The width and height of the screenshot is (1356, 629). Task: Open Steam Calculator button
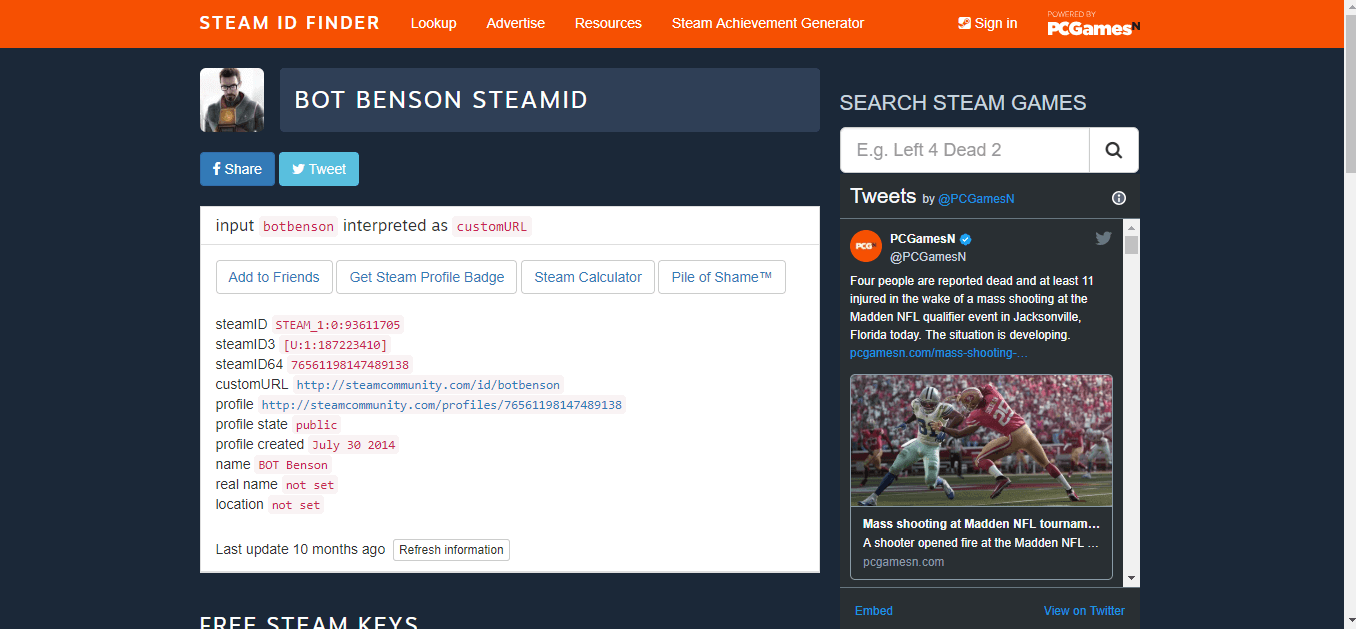(x=588, y=277)
